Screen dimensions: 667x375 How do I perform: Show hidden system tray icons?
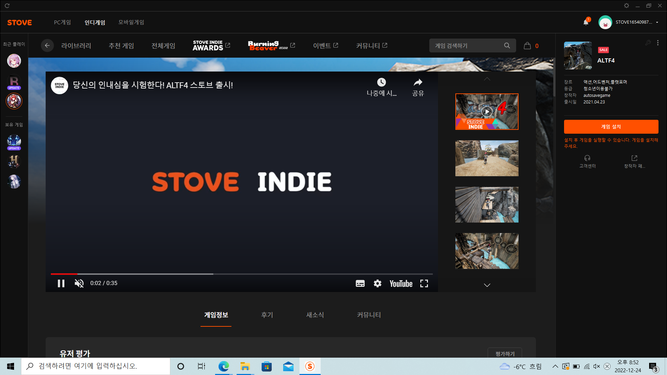point(555,366)
